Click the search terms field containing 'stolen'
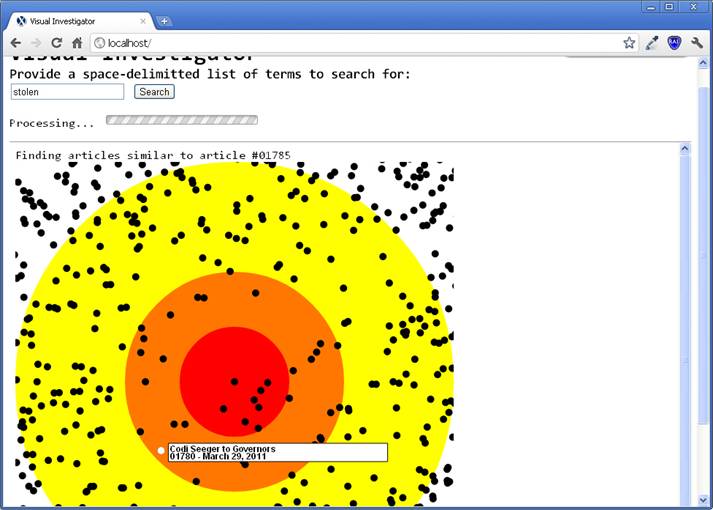Viewport: 713px width, 510px height. point(67,92)
